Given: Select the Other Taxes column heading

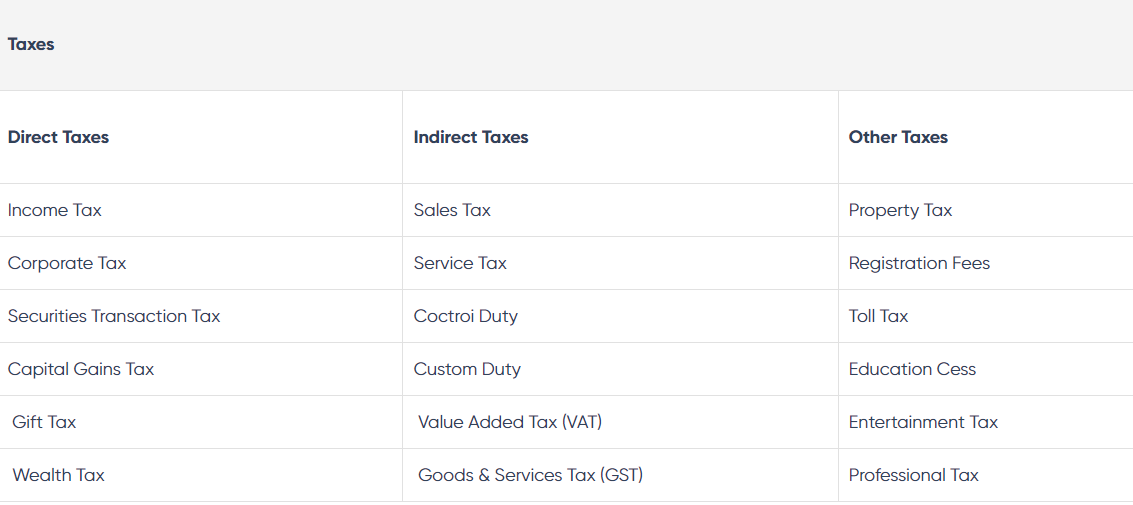Looking at the screenshot, I should [x=898, y=137].
